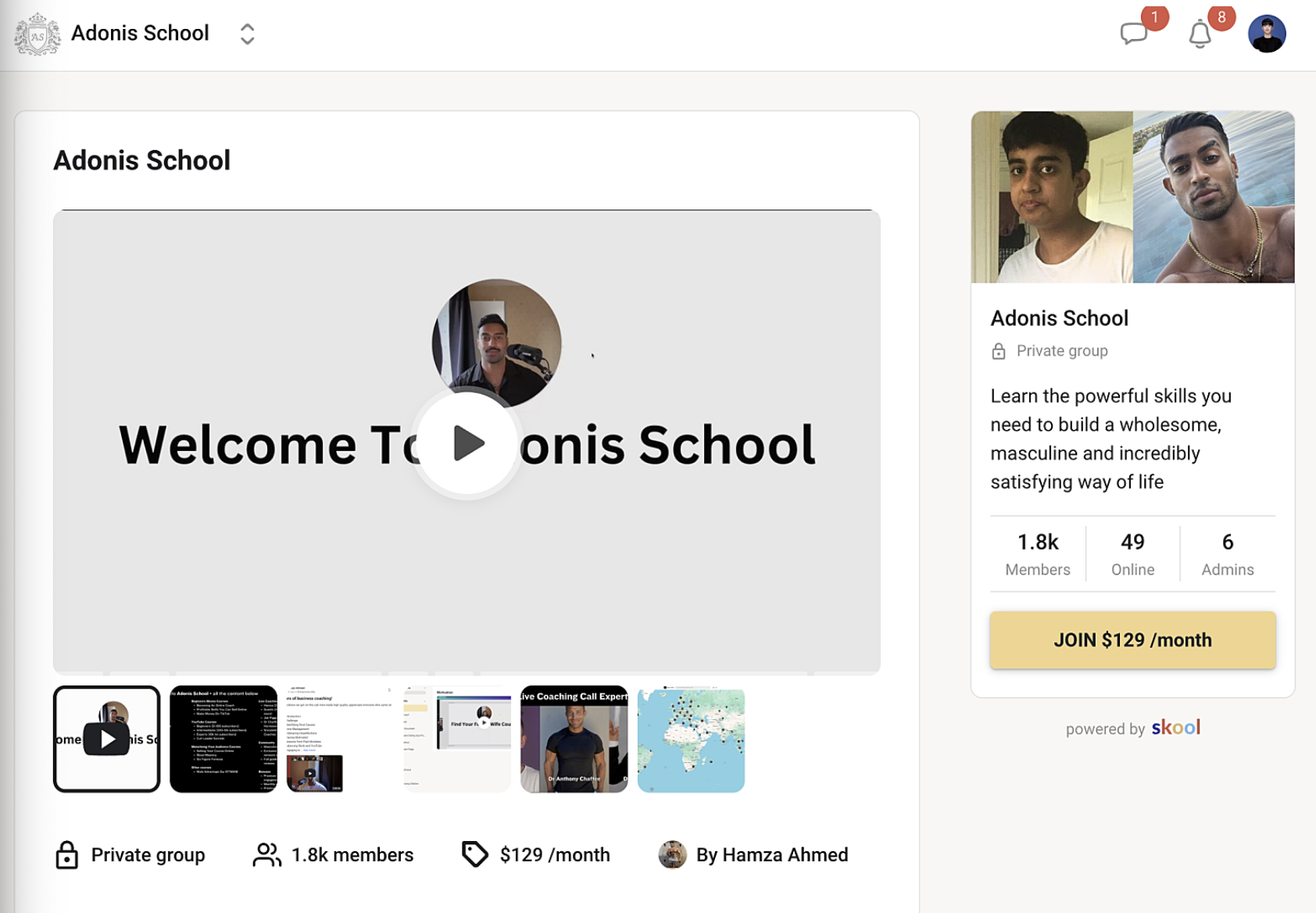Open the user profile avatar menu

(x=1266, y=34)
